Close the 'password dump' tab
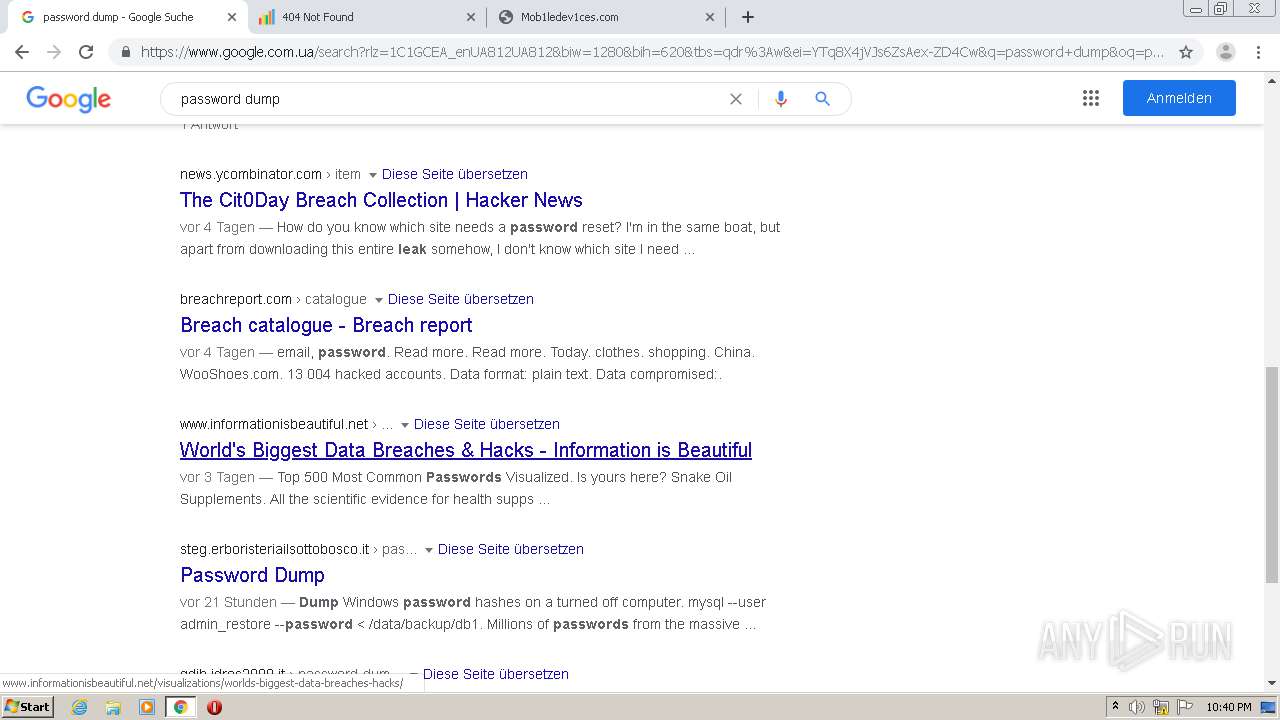 coord(232,17)
